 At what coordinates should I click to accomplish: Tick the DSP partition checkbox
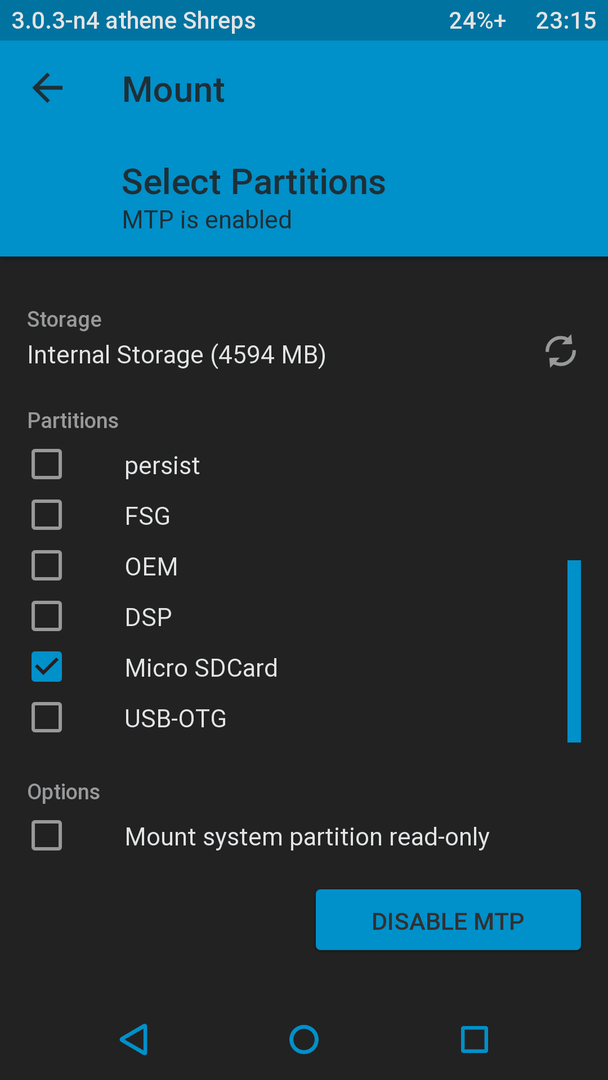click(47, 616)
